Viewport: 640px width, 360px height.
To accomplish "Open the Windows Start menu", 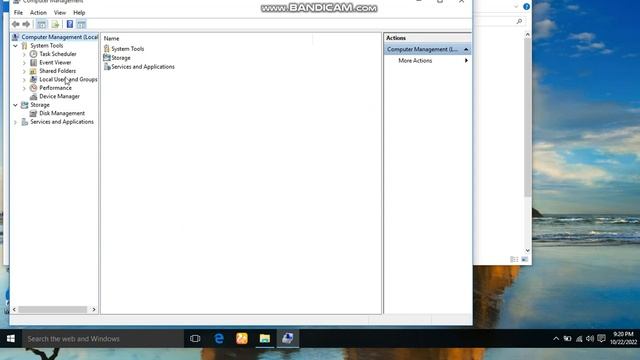I will (11, 338).
